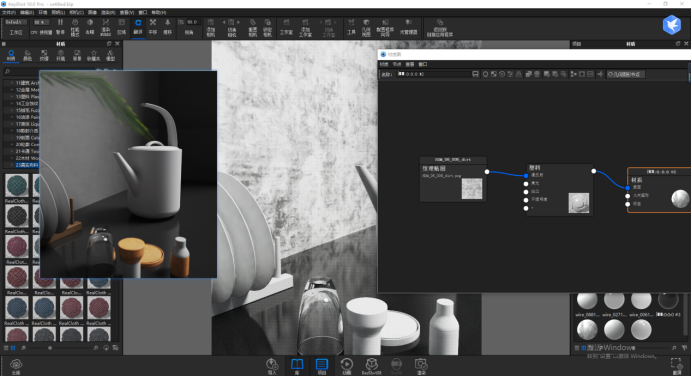
Task: Expand the 14 工业 material folder
Action: pos(12,103)
